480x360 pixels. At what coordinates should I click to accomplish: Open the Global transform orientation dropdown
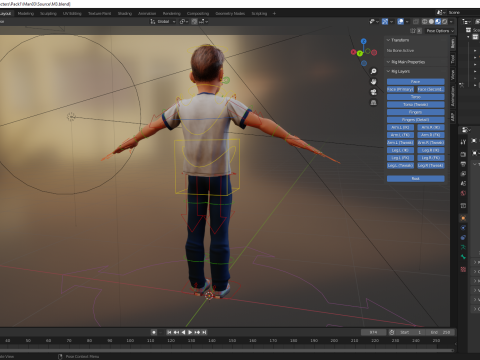point(163,22)
